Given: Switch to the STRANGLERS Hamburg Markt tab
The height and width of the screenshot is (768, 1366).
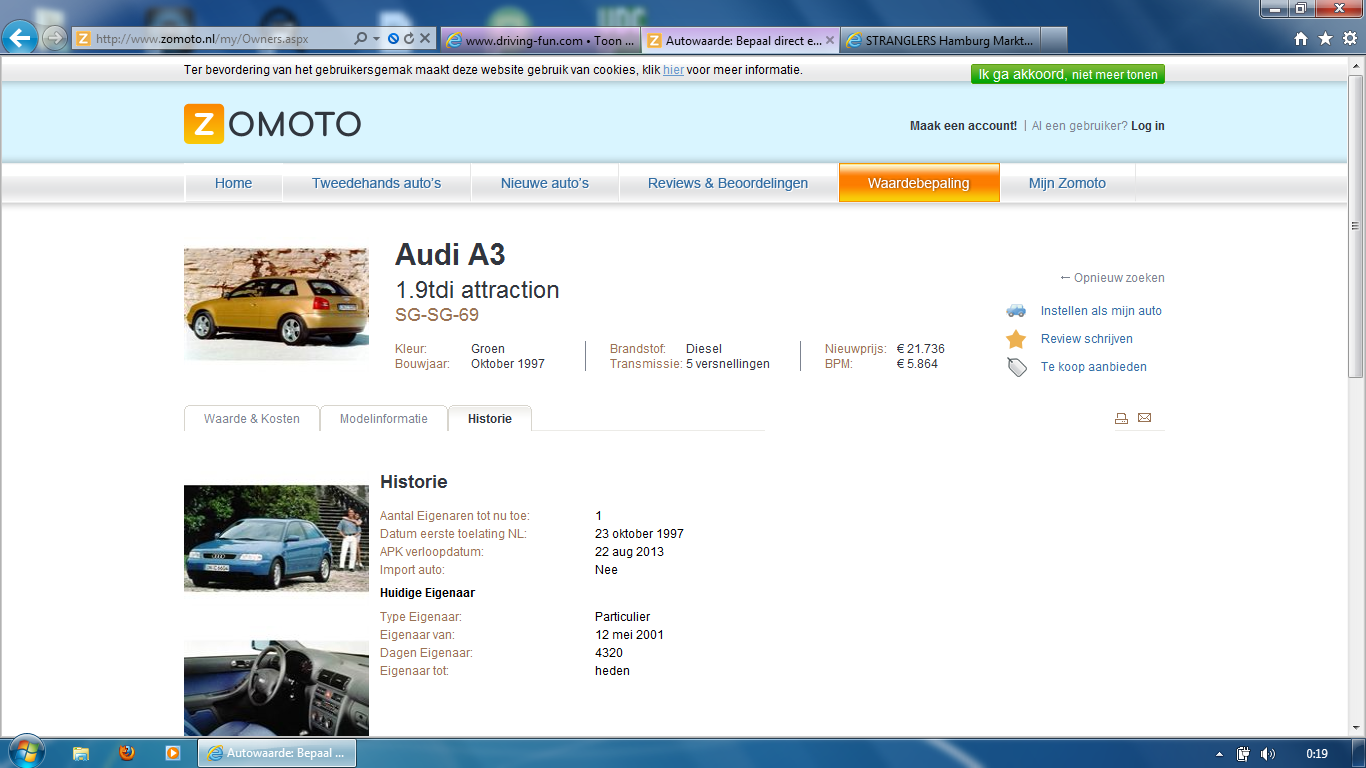Looking at the screenshot, I should [x=940, y=40].
